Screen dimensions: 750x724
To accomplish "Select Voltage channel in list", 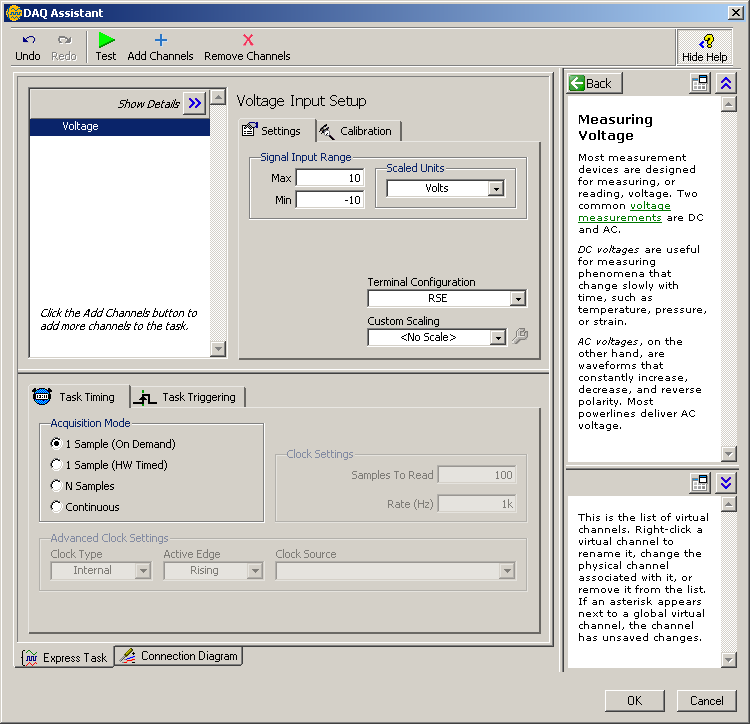I will point(120,127).
